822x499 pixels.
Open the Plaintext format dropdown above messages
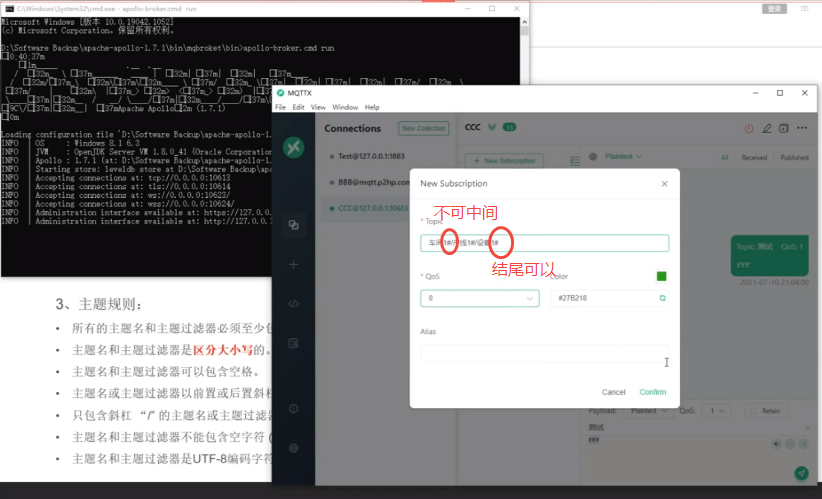tap(623, 156)
